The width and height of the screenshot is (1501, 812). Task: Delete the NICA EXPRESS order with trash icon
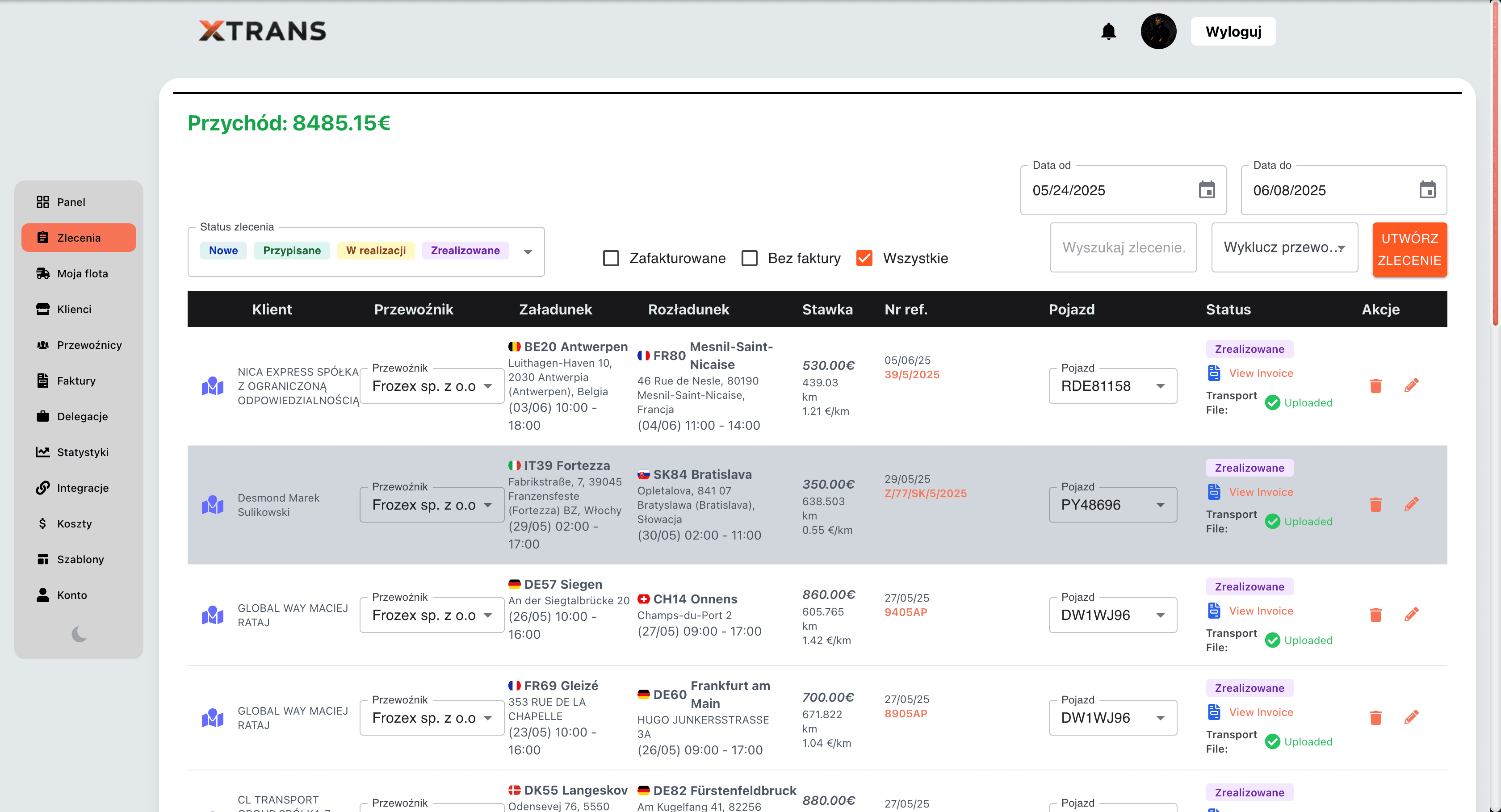tap(1375, 385)
